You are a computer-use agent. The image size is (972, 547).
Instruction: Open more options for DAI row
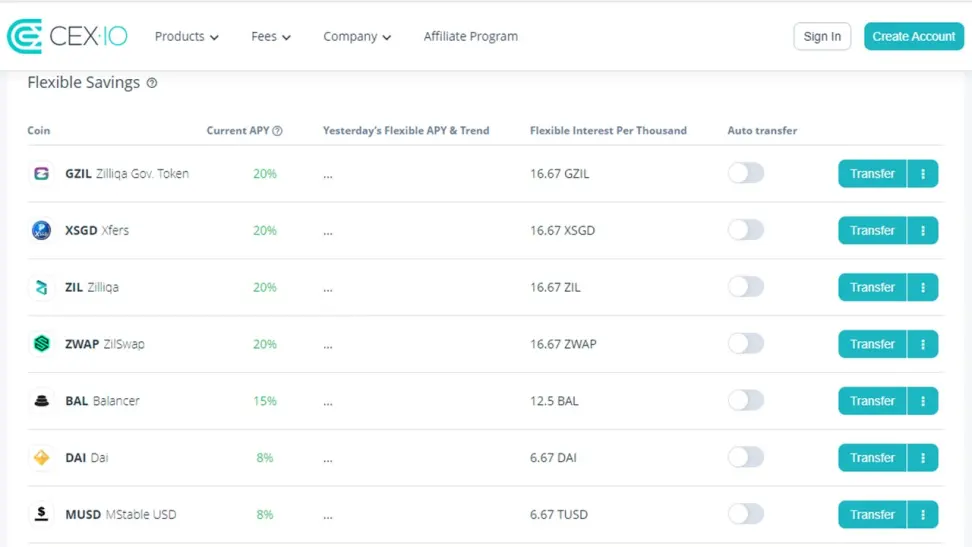point(922,458)
